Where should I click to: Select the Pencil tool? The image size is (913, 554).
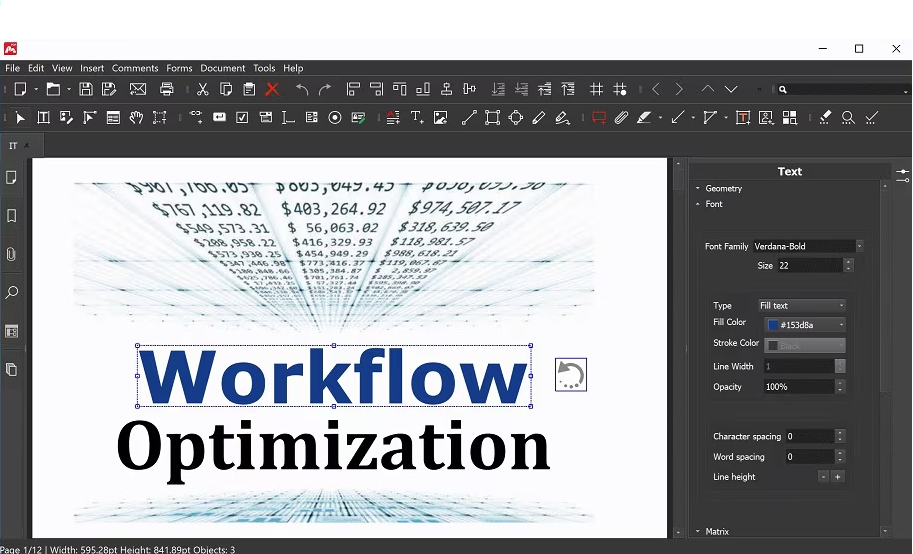click(539, 118)
